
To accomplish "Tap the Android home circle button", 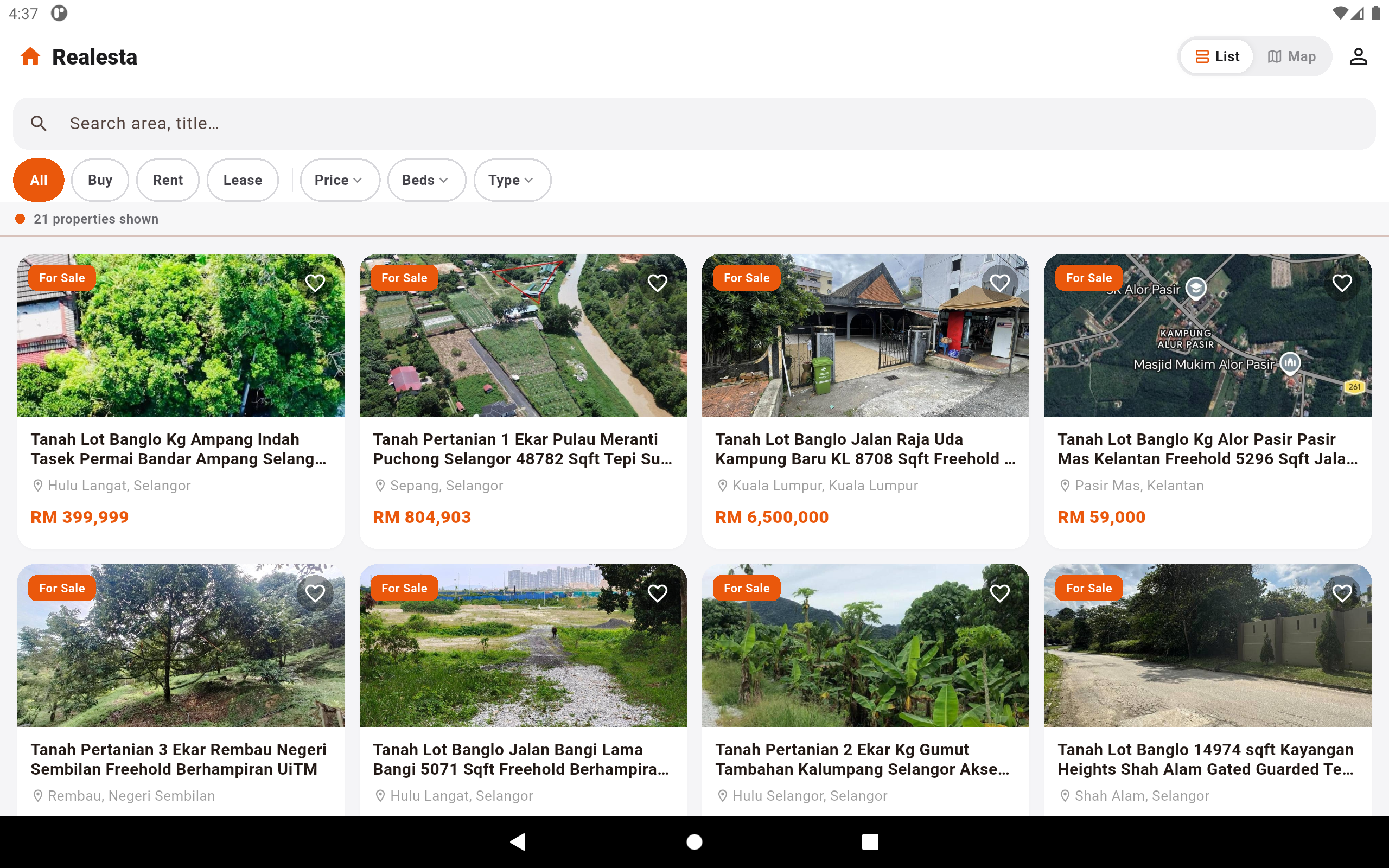I will point(694,841).
